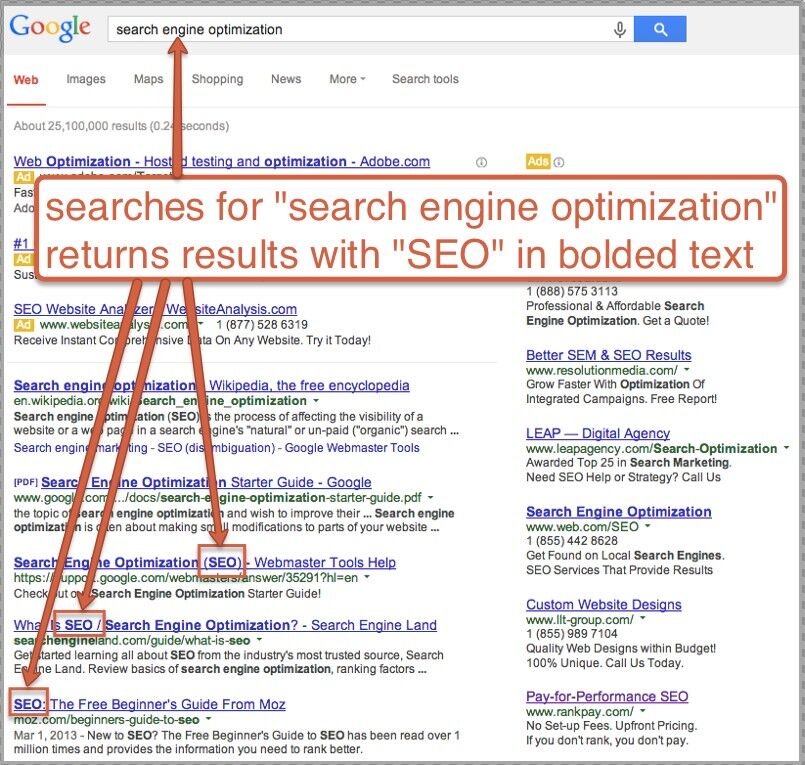The image size is (805, 765).
Task: Switch to the Images tab
Action: (86, 79)
